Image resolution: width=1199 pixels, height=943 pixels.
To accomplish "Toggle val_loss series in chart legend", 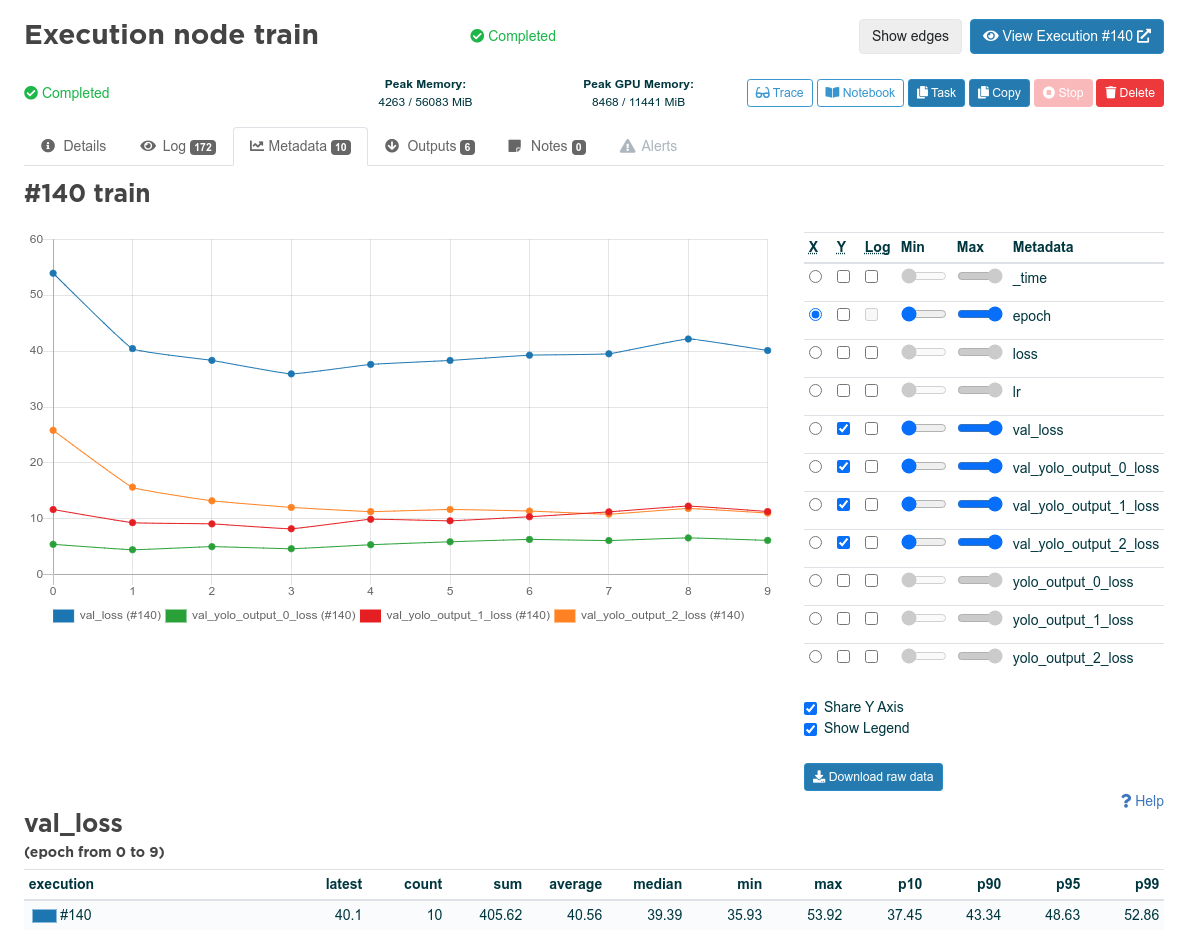I will click(107, 615).
